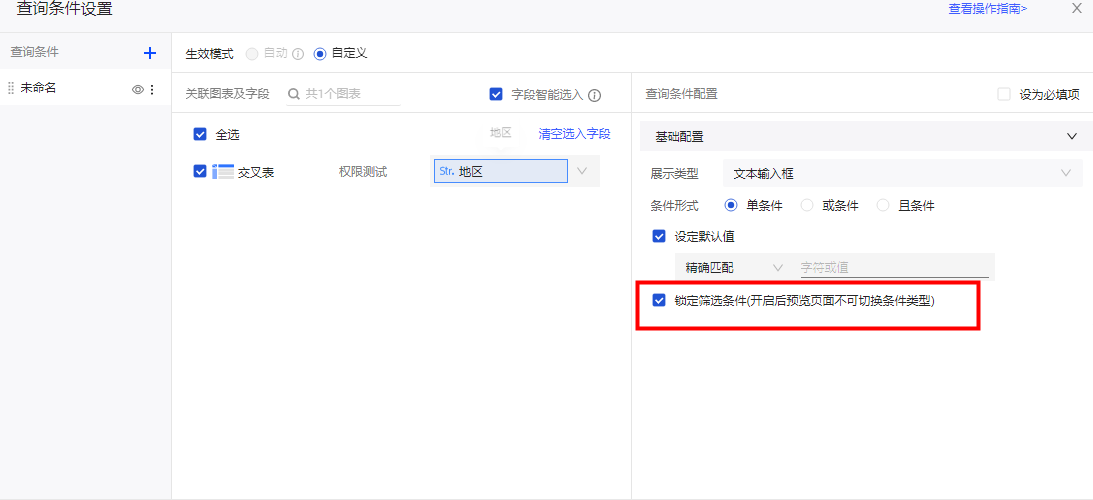Enable the 设为必填项 checkbox
This screenshot has width=1093, height=500.
tap(1004, 94)
